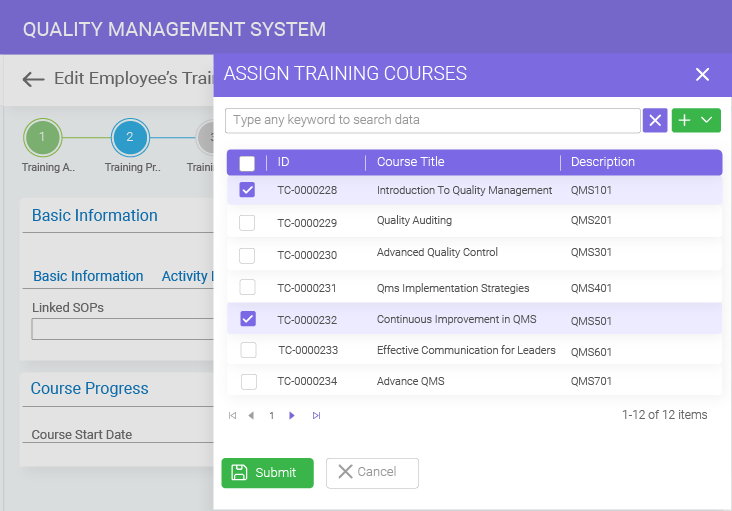The image size is (732, 511).
Task: Click the Quality Auditing course title
Action: [414, 220]
